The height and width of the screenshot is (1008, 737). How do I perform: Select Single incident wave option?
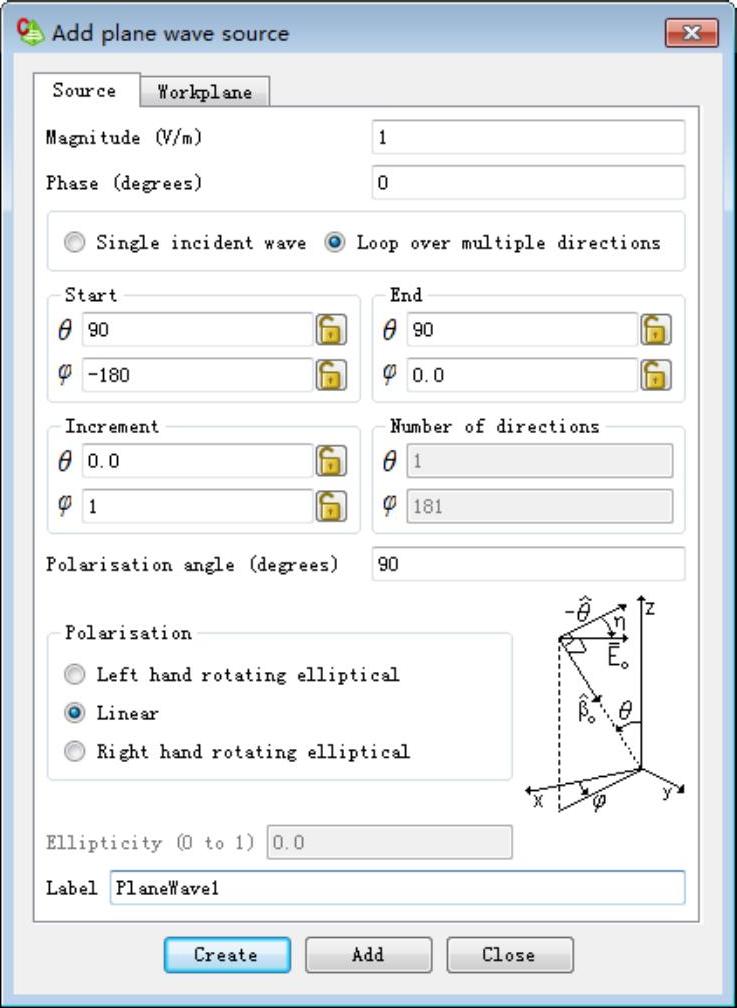pyautogui.click(x=75, y=242)
